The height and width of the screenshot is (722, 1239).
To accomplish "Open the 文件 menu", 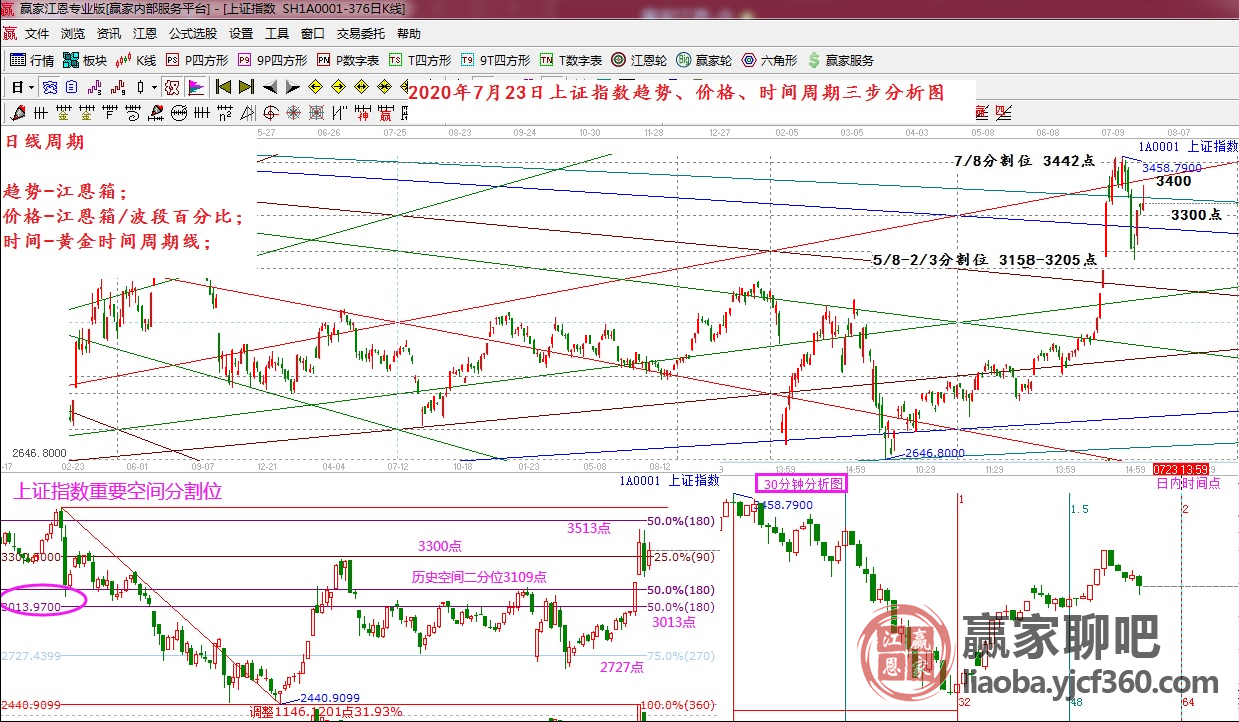I will click(37, 33).
